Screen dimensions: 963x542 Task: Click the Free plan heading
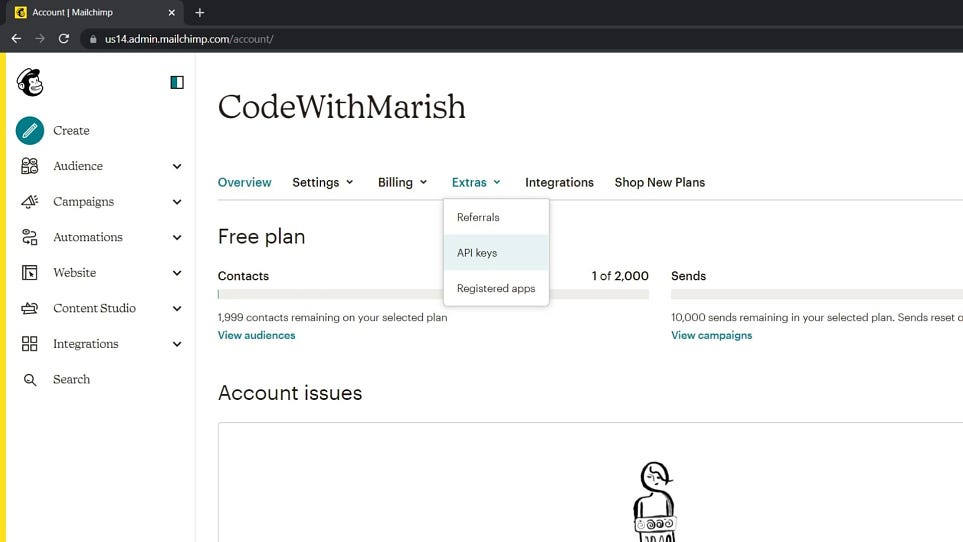click(x=262, y=236)
